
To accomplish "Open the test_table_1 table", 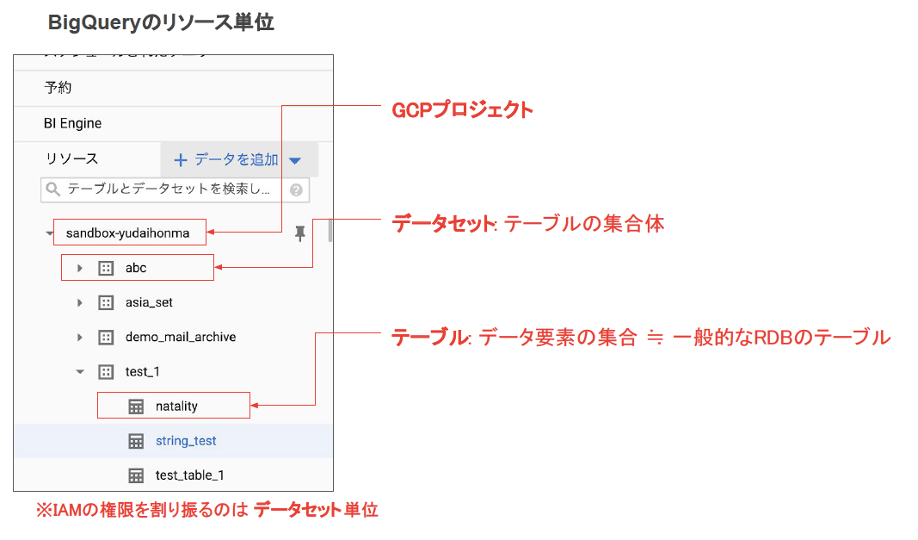I will (190, 476).
